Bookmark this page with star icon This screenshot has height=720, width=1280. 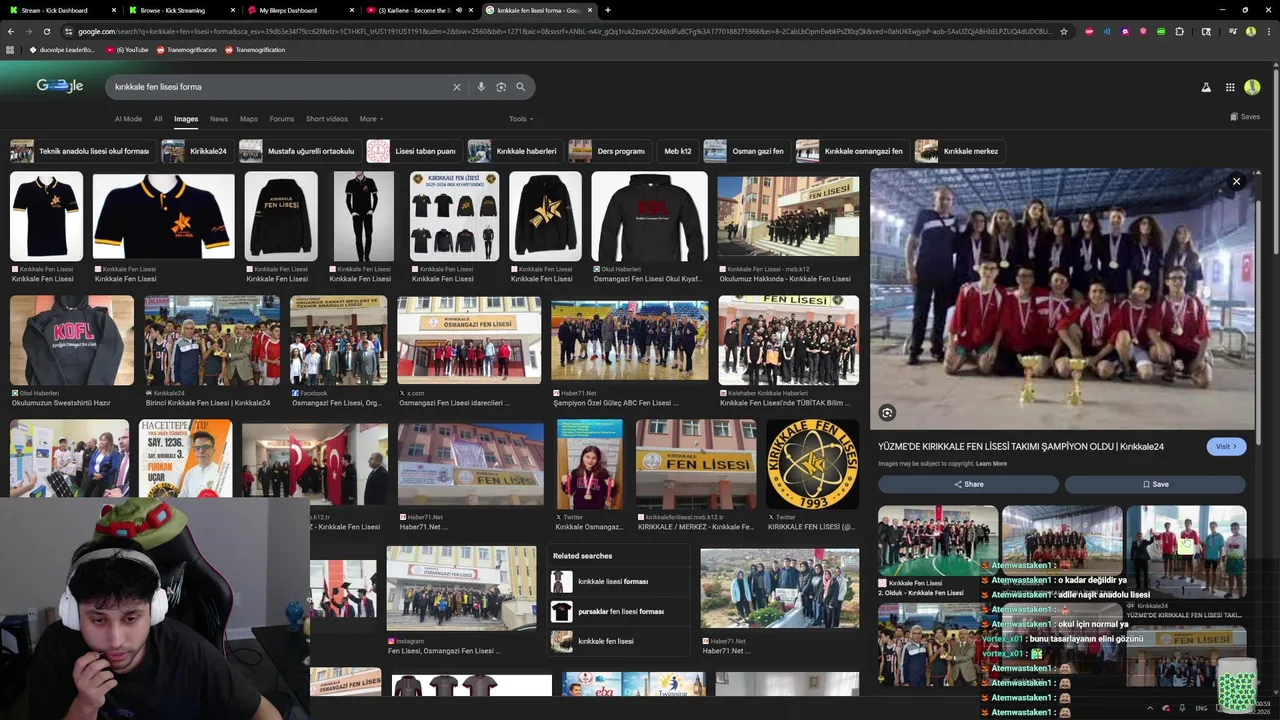click(x=1064, y=31)
